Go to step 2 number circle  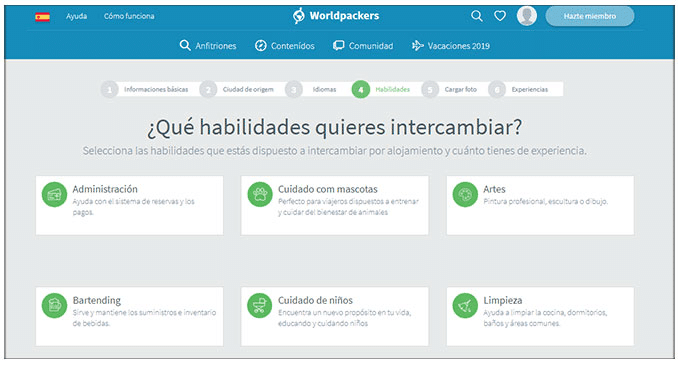point(208,90)
